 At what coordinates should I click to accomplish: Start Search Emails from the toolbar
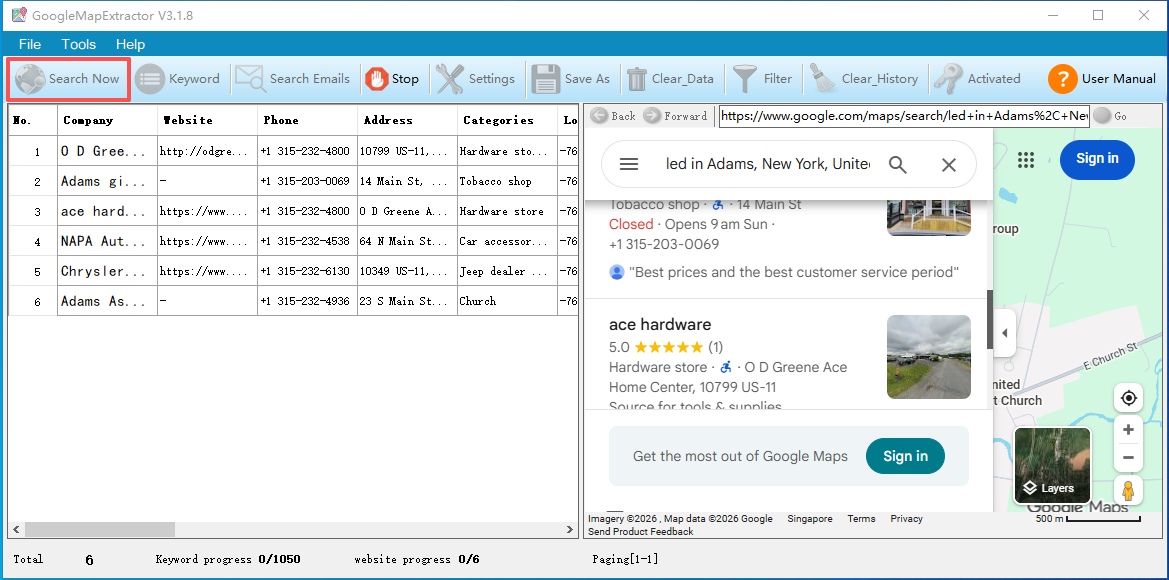250,79
